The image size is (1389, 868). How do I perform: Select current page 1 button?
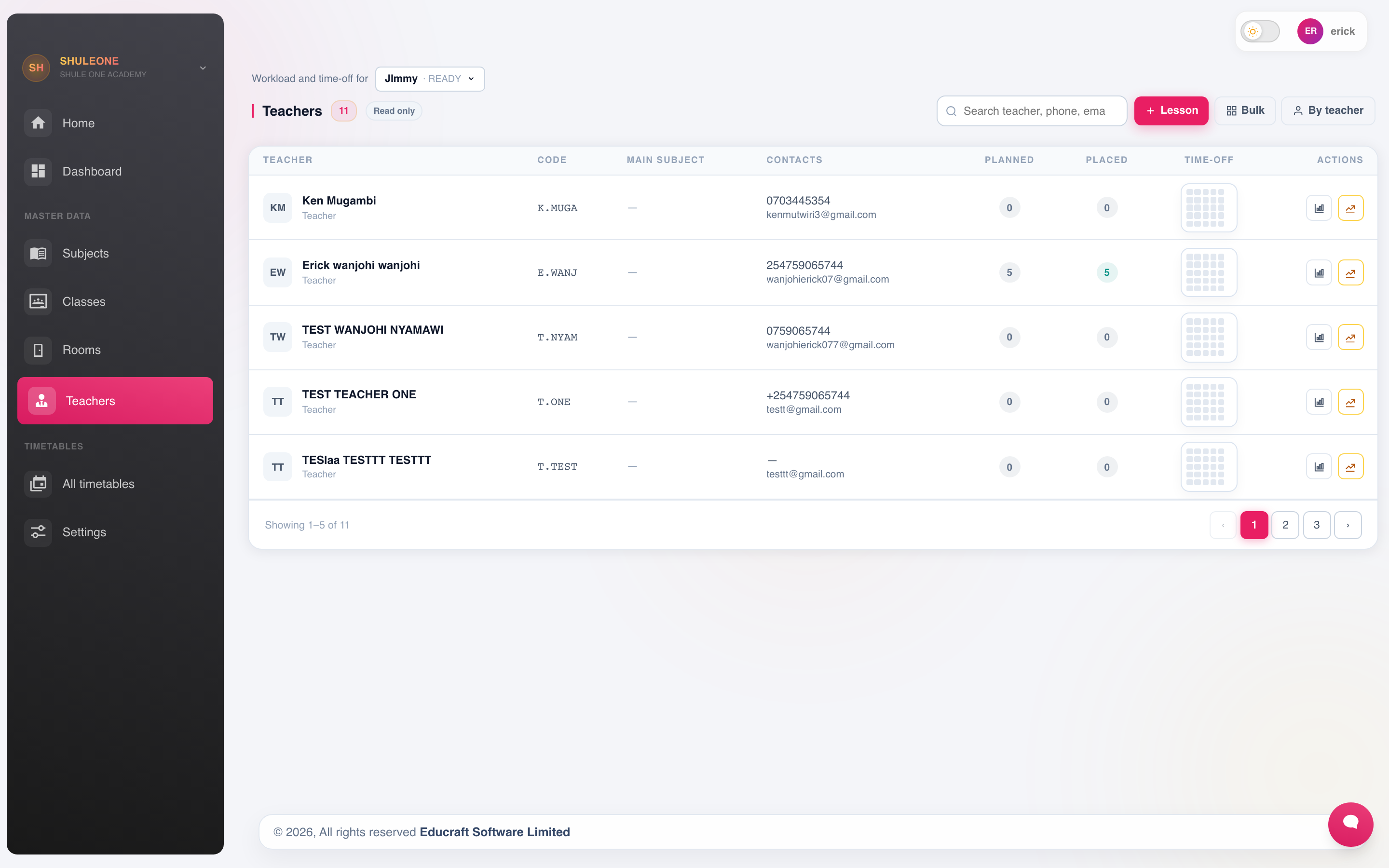(x=1254, y=525)
